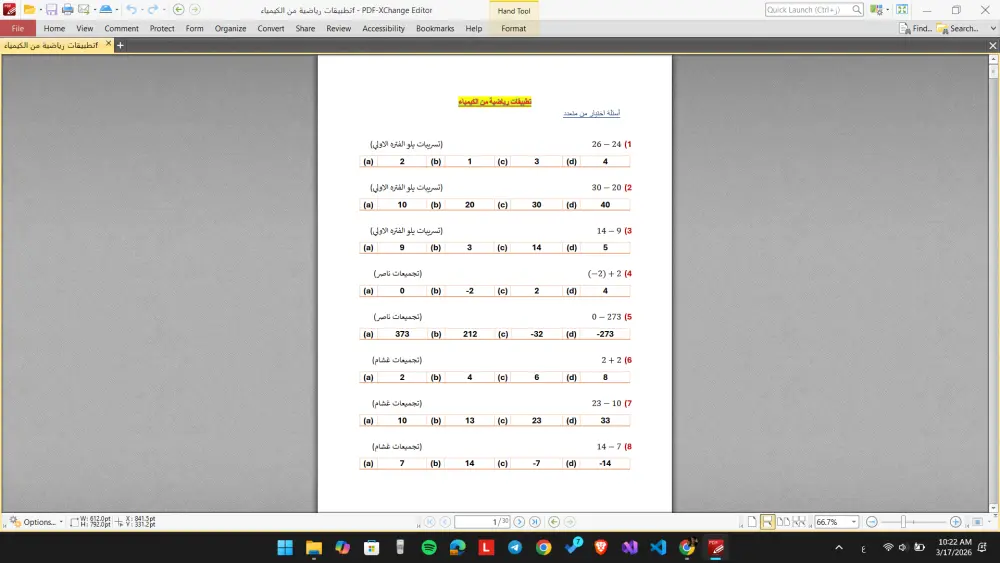The height and width of the screenshot is (563, 1000).
Task: Click the Open folder icon in quick access toolbar
Action: point(29,10)
